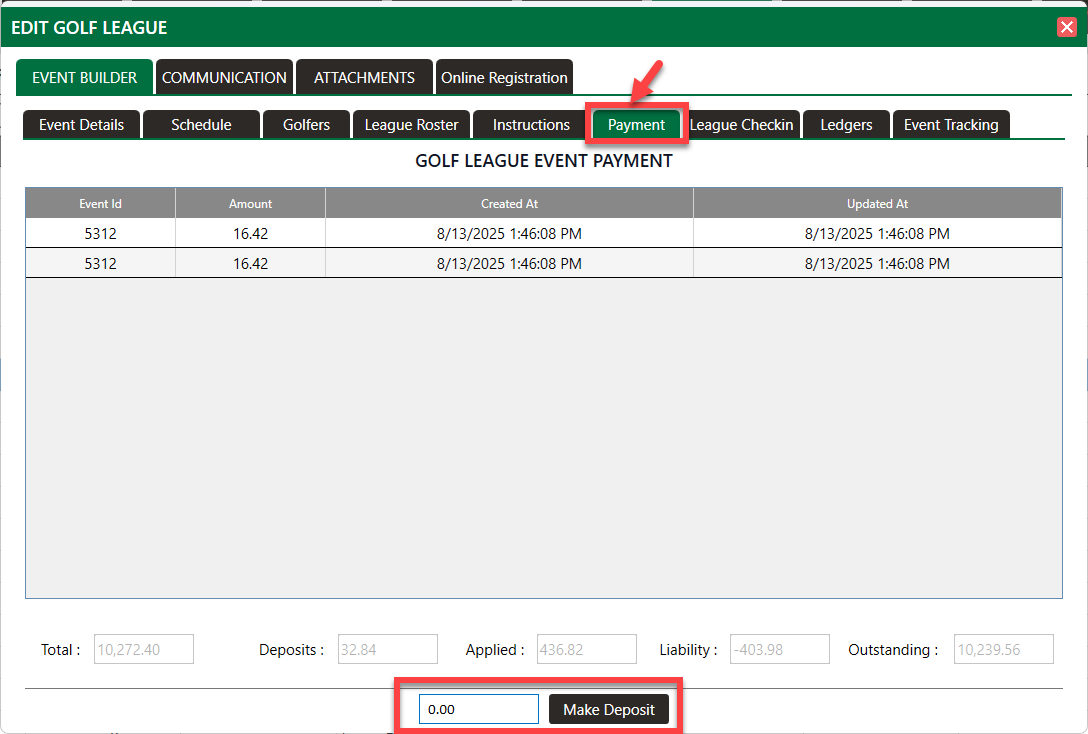Viewport: 1088px width, 734px height.
Task: Select the Event Details sub-tab
Action: point(82,124)
